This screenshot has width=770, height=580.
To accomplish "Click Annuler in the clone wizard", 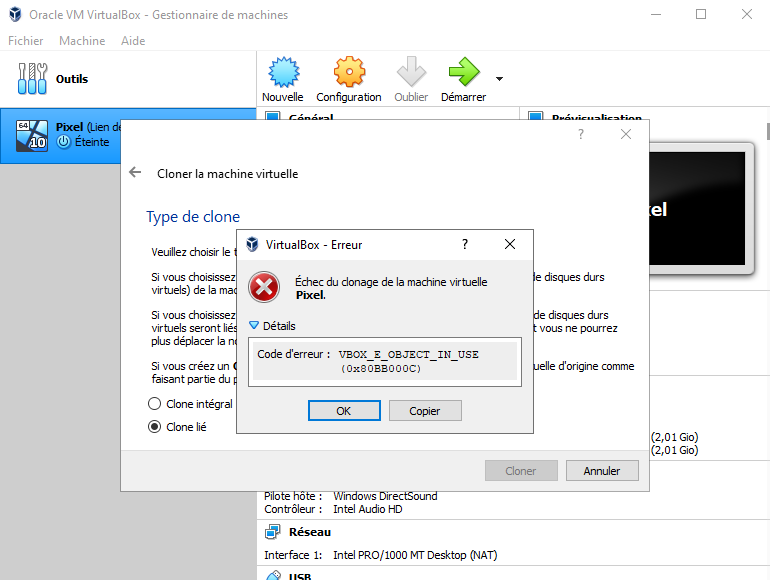I will pyautogui.click(x=602, y=471).
